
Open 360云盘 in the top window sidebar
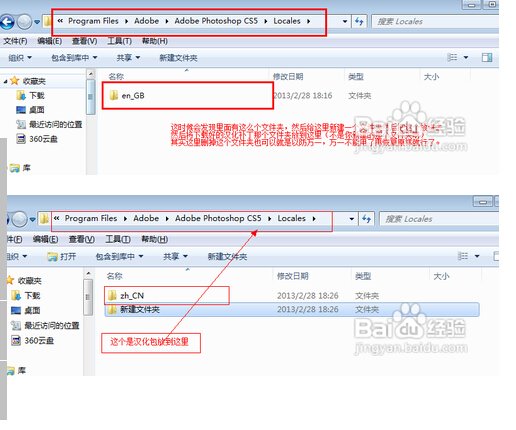pos(37,139)
